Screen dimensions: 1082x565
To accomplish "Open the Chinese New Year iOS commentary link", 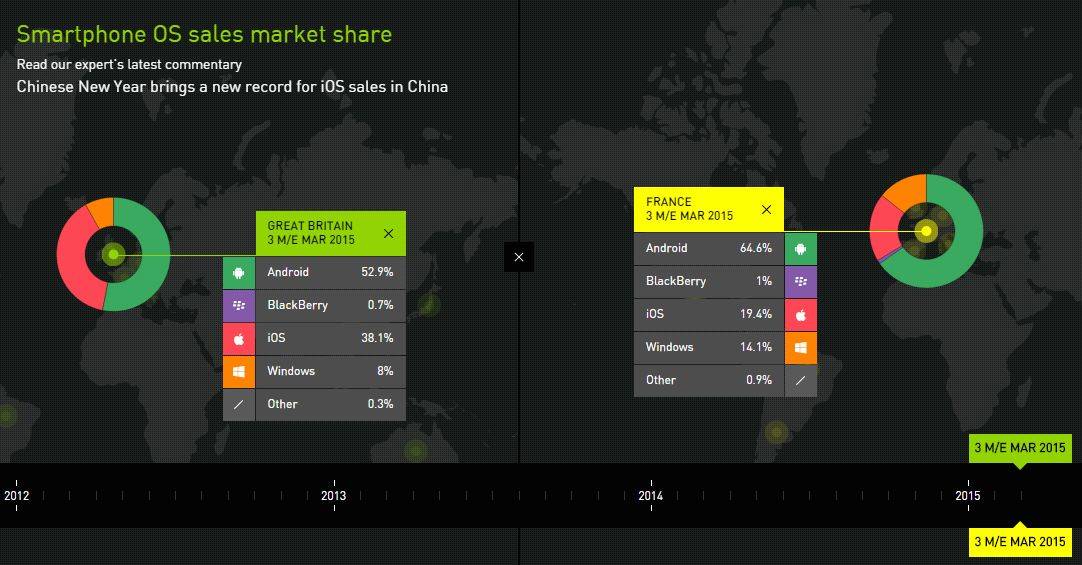I will [x=232, y=87].
